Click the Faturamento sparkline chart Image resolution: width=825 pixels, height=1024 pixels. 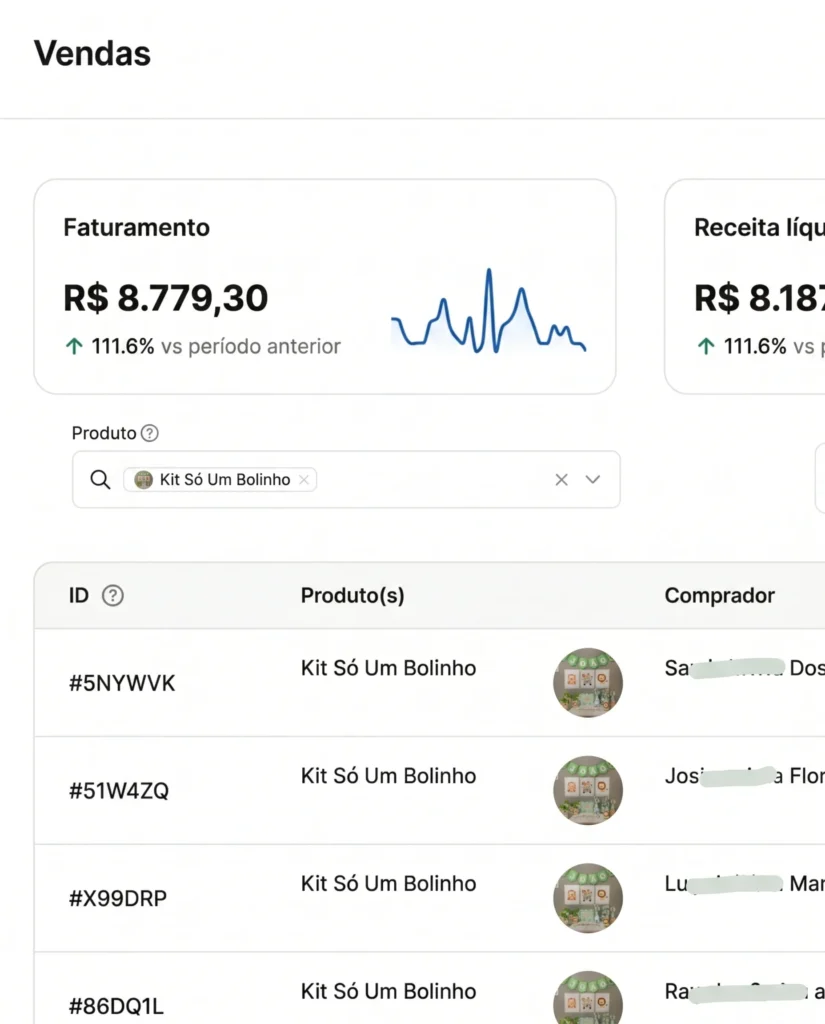coord(489,311)
